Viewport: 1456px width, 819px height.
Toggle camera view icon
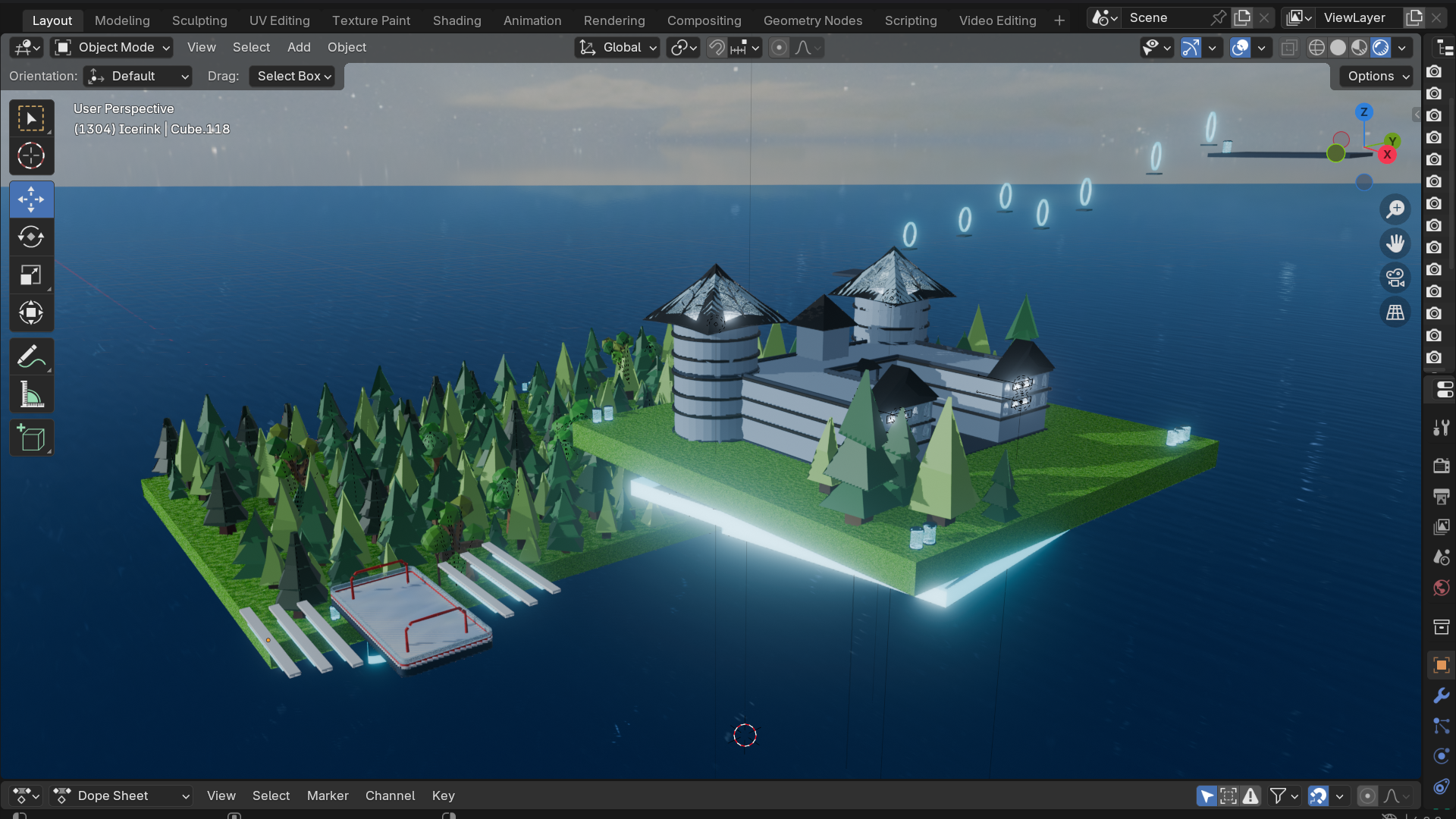point(1395,278)
